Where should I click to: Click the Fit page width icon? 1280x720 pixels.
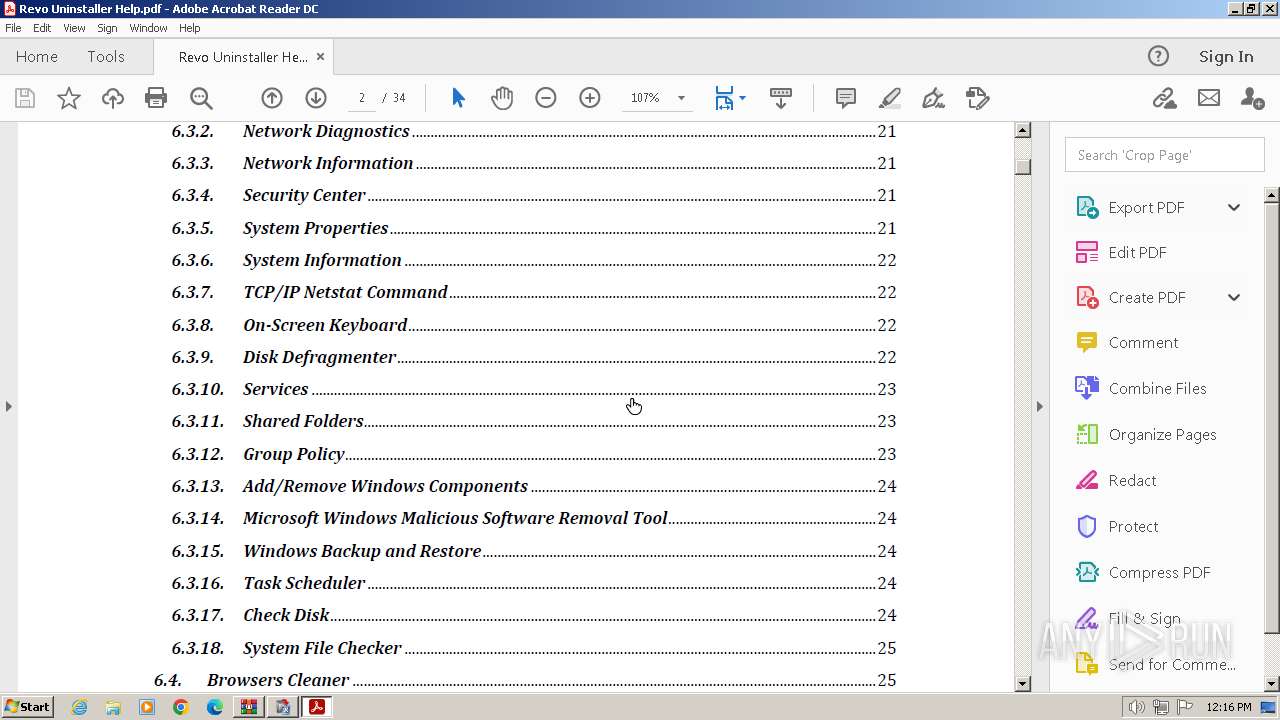(724, 98)
